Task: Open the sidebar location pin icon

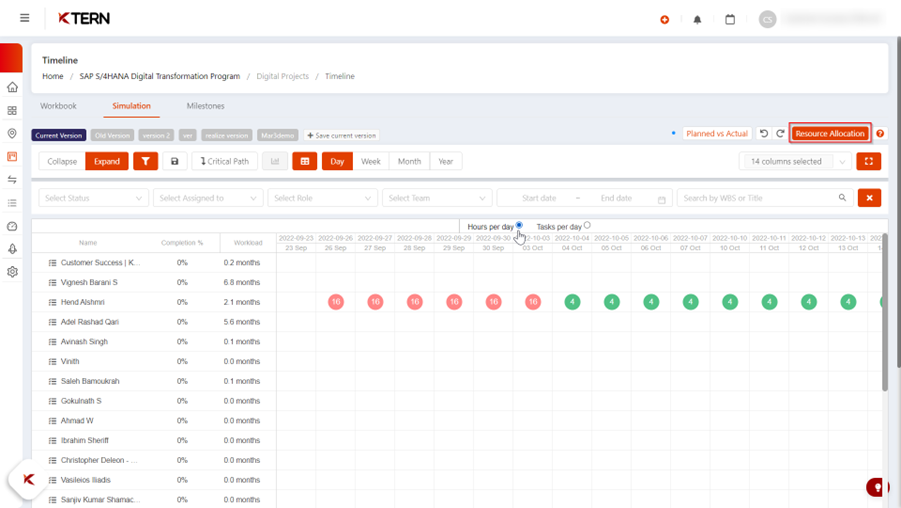Action: pyautogui.click(x=12, y=133)
